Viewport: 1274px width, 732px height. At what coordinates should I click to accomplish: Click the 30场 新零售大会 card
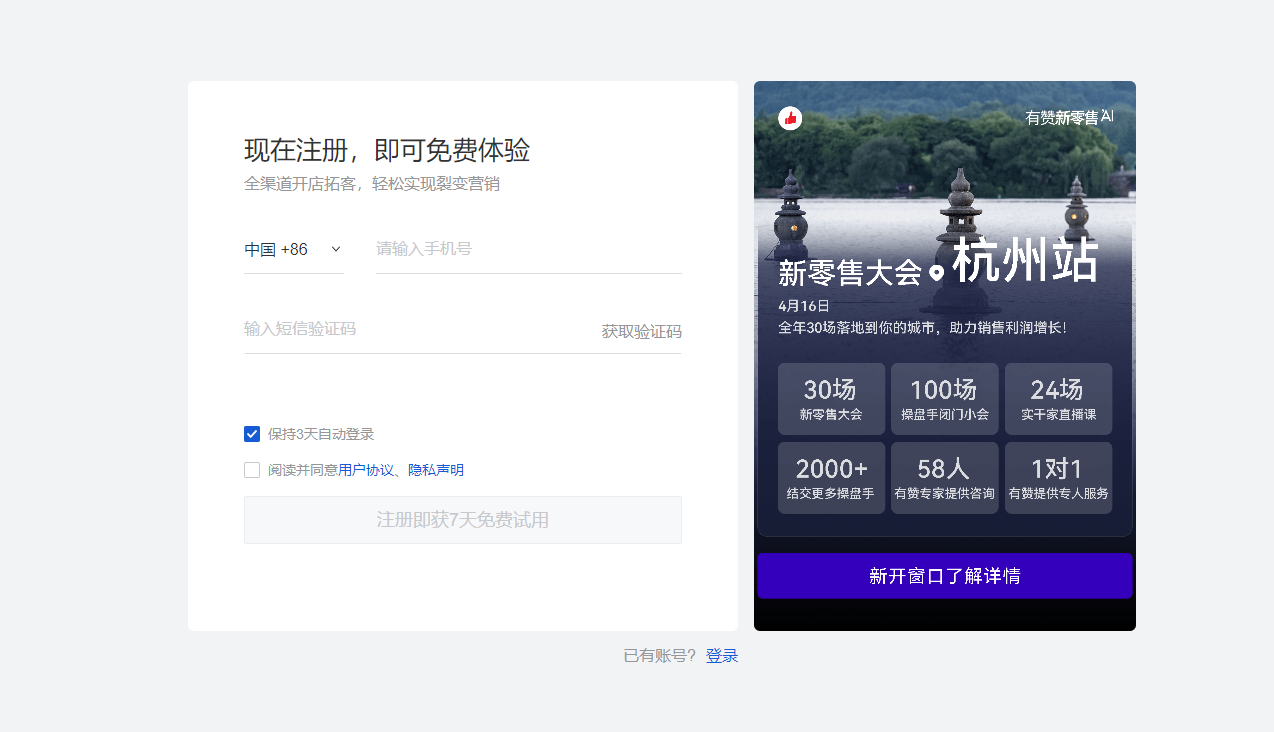tap(831, 399)
